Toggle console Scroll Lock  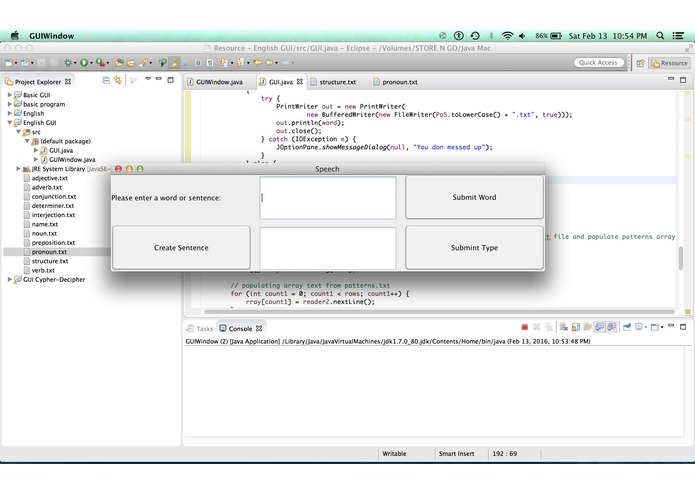576,327
